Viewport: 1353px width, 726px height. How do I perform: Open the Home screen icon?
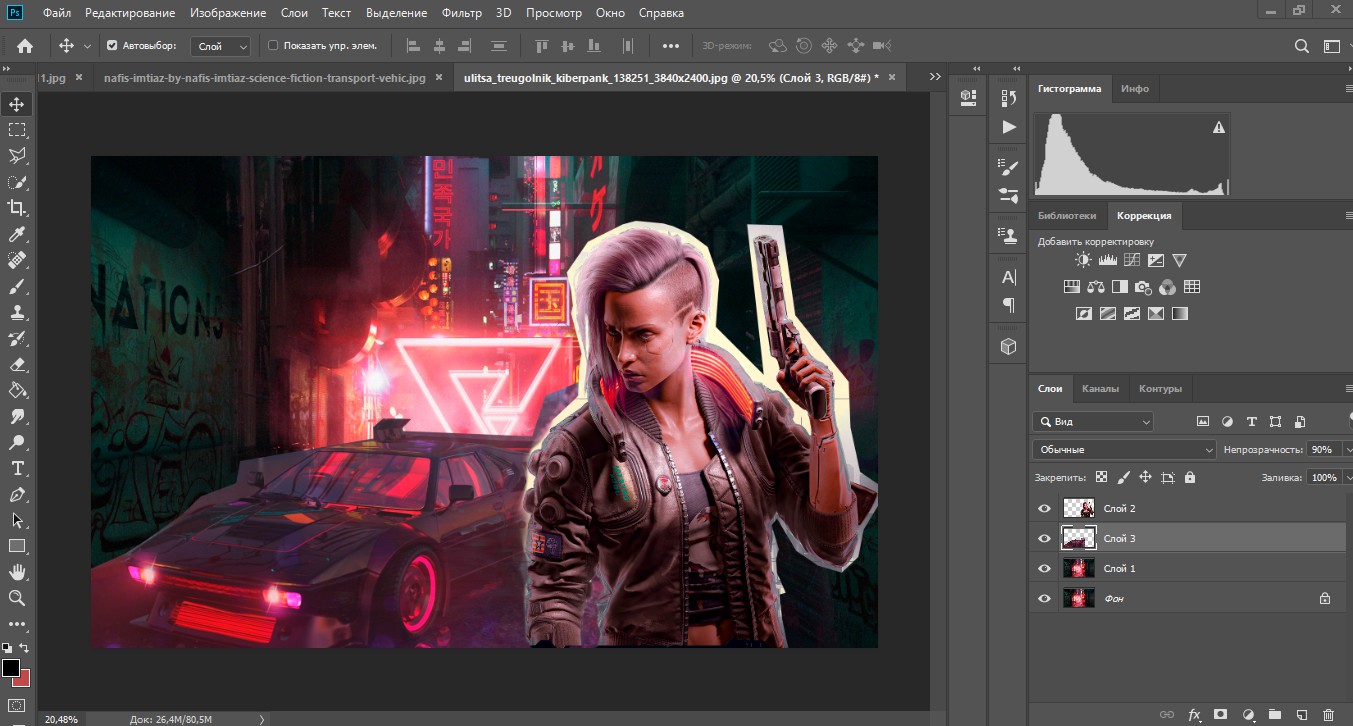point(25,45)
